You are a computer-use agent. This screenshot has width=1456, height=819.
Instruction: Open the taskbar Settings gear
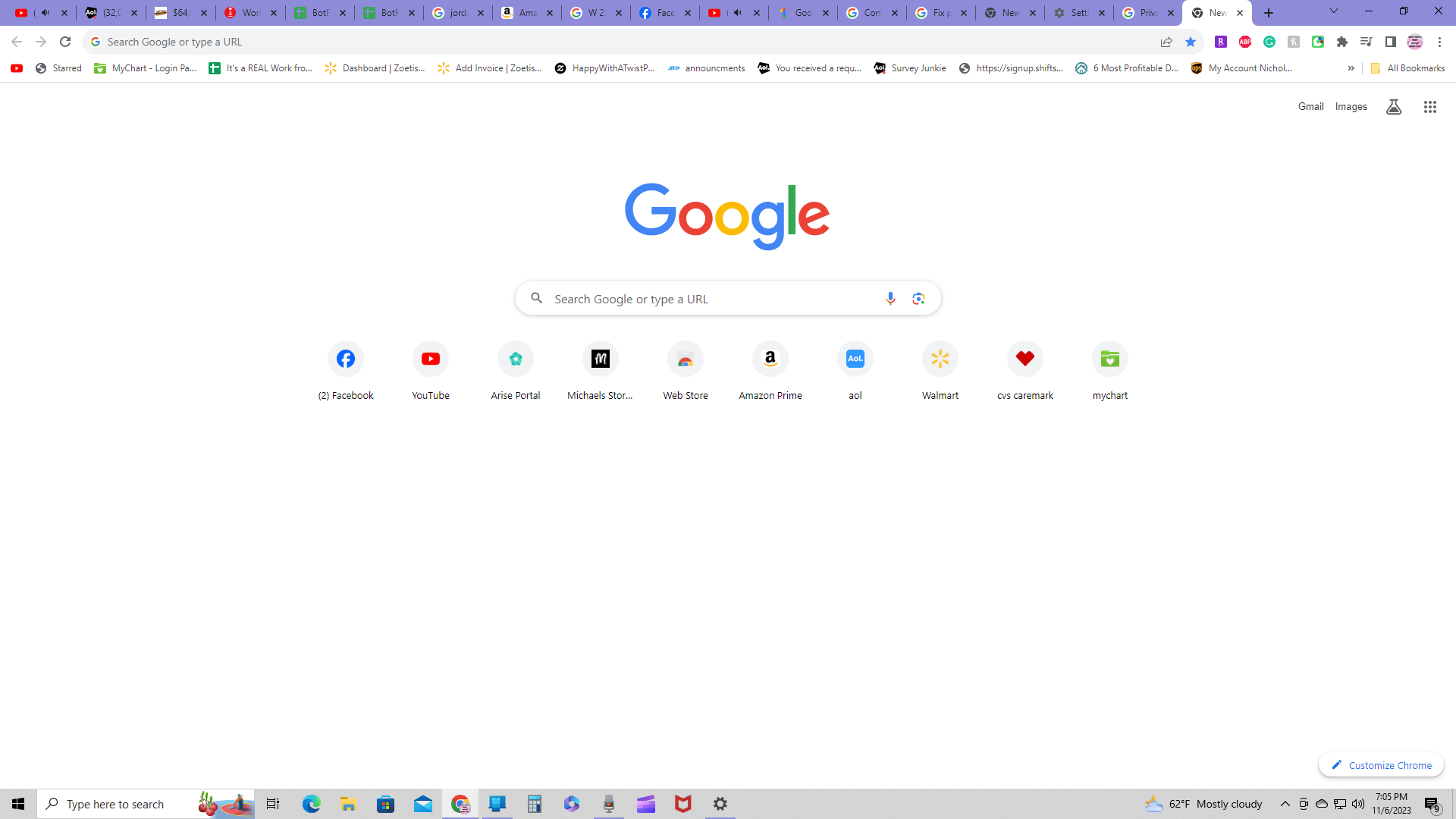720,804
